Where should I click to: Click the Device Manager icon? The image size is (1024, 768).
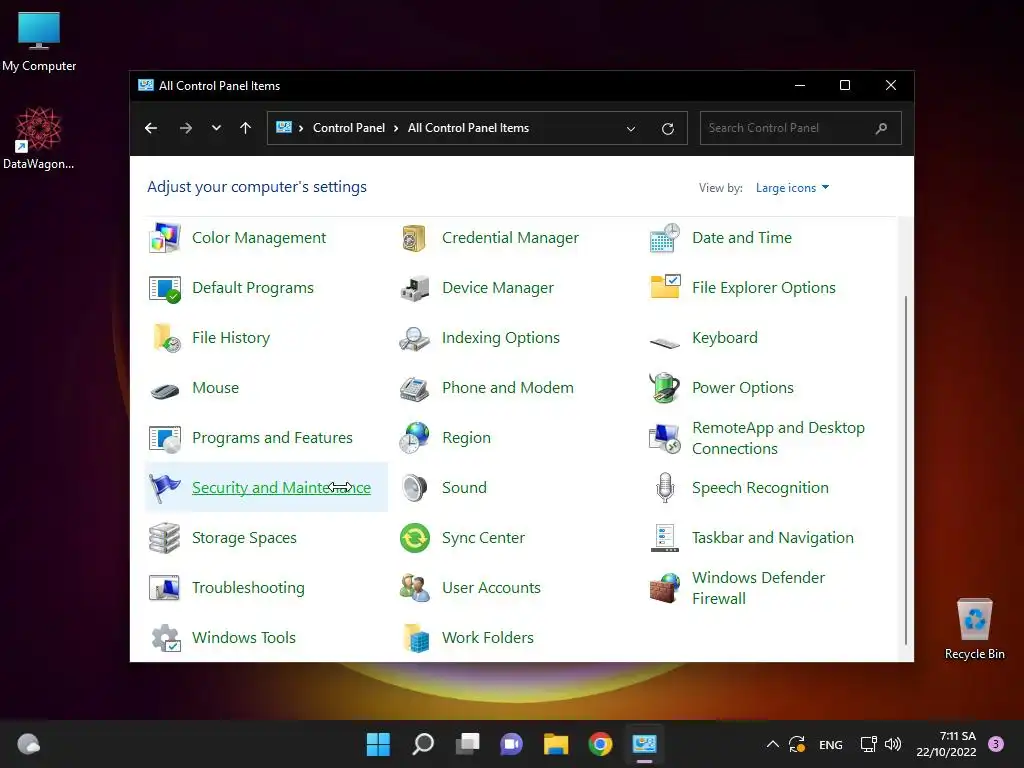[414, 288]
